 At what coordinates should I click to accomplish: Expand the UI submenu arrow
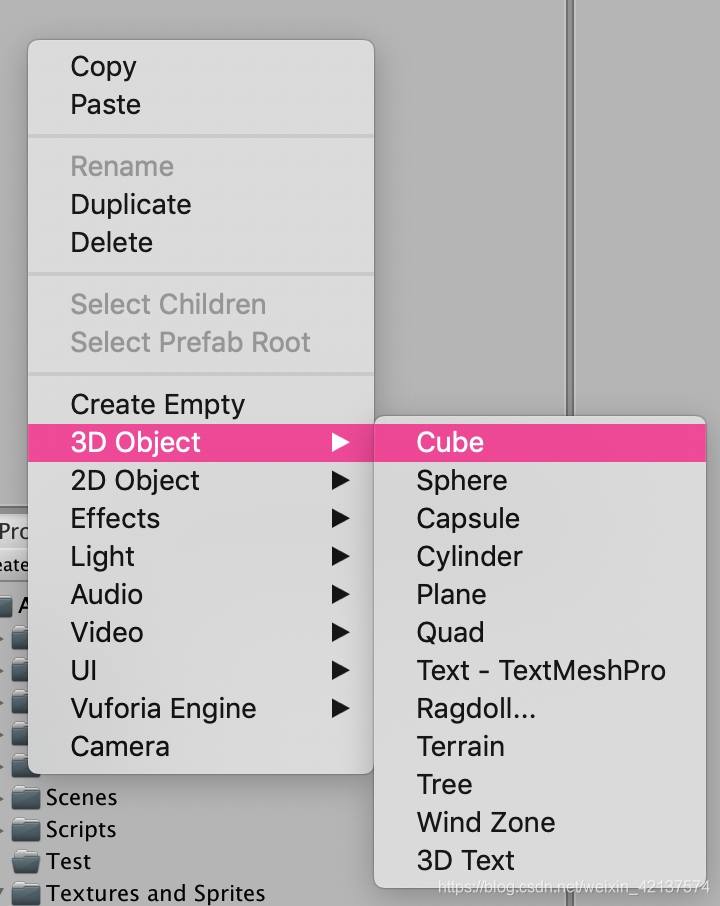coord(341,670)
